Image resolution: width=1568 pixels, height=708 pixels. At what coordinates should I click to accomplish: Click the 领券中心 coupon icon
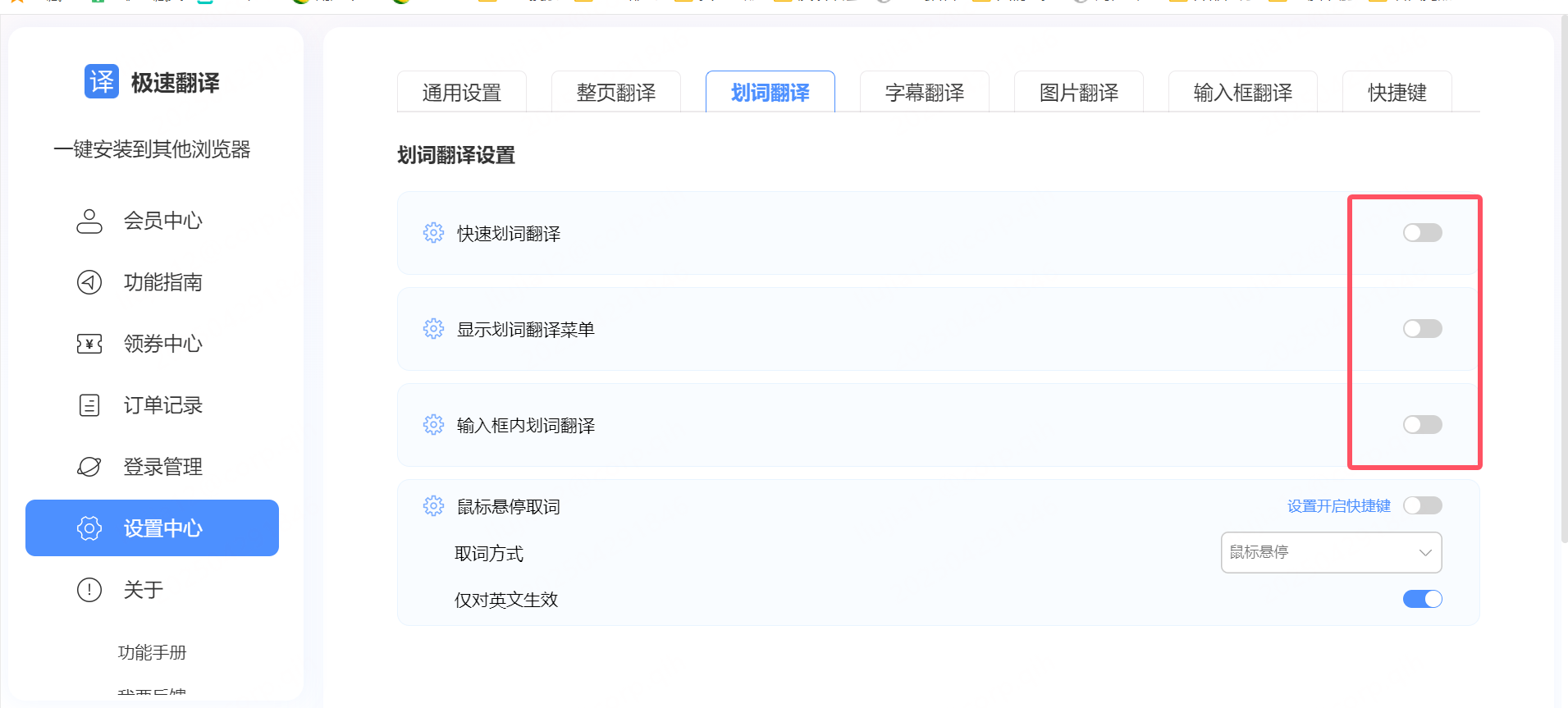point(89,344)
